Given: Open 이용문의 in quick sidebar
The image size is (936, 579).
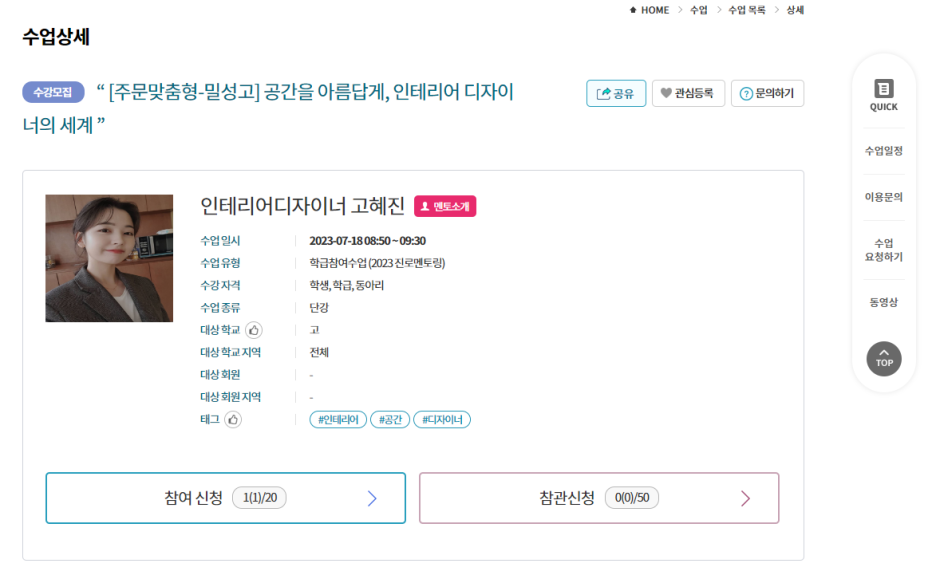Looking at the screenshot, I should [x=883, y=197].
